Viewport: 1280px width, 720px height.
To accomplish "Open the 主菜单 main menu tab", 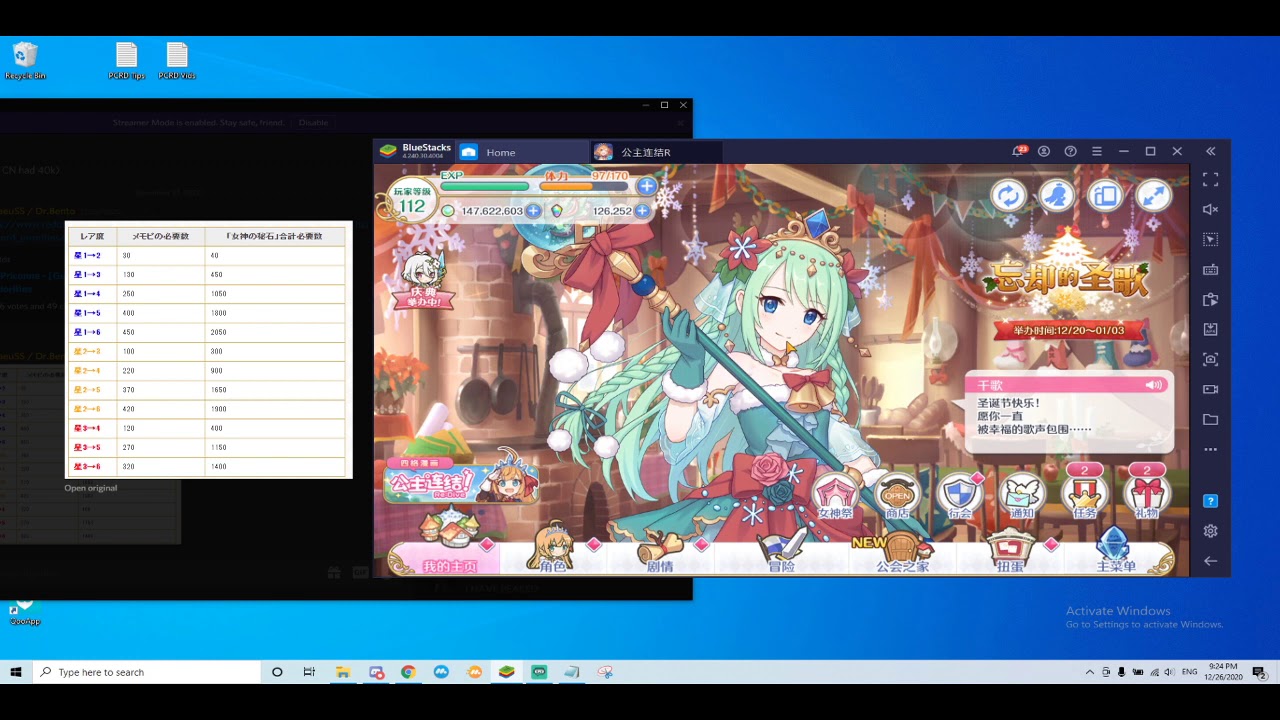I will click(1116, 551).
